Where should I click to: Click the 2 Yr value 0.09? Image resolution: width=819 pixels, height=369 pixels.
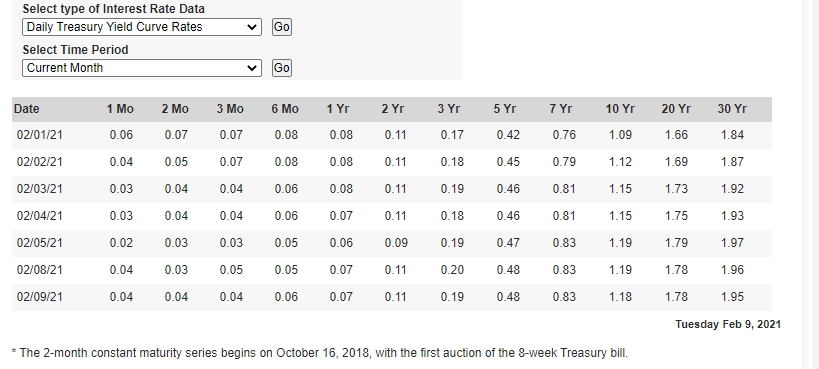pyautogui.click(x=395, y=243)
